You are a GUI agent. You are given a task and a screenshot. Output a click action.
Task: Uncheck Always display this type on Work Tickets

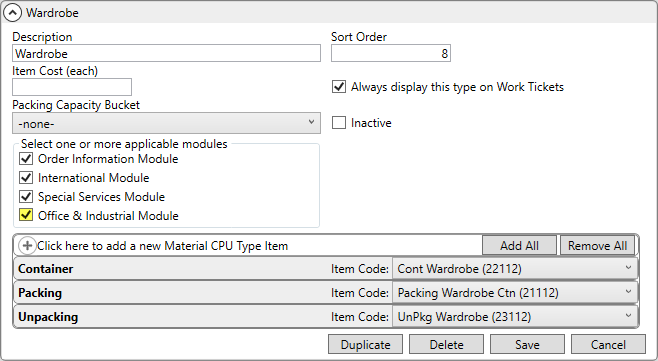pyautogui.click(x=339, y=87)
